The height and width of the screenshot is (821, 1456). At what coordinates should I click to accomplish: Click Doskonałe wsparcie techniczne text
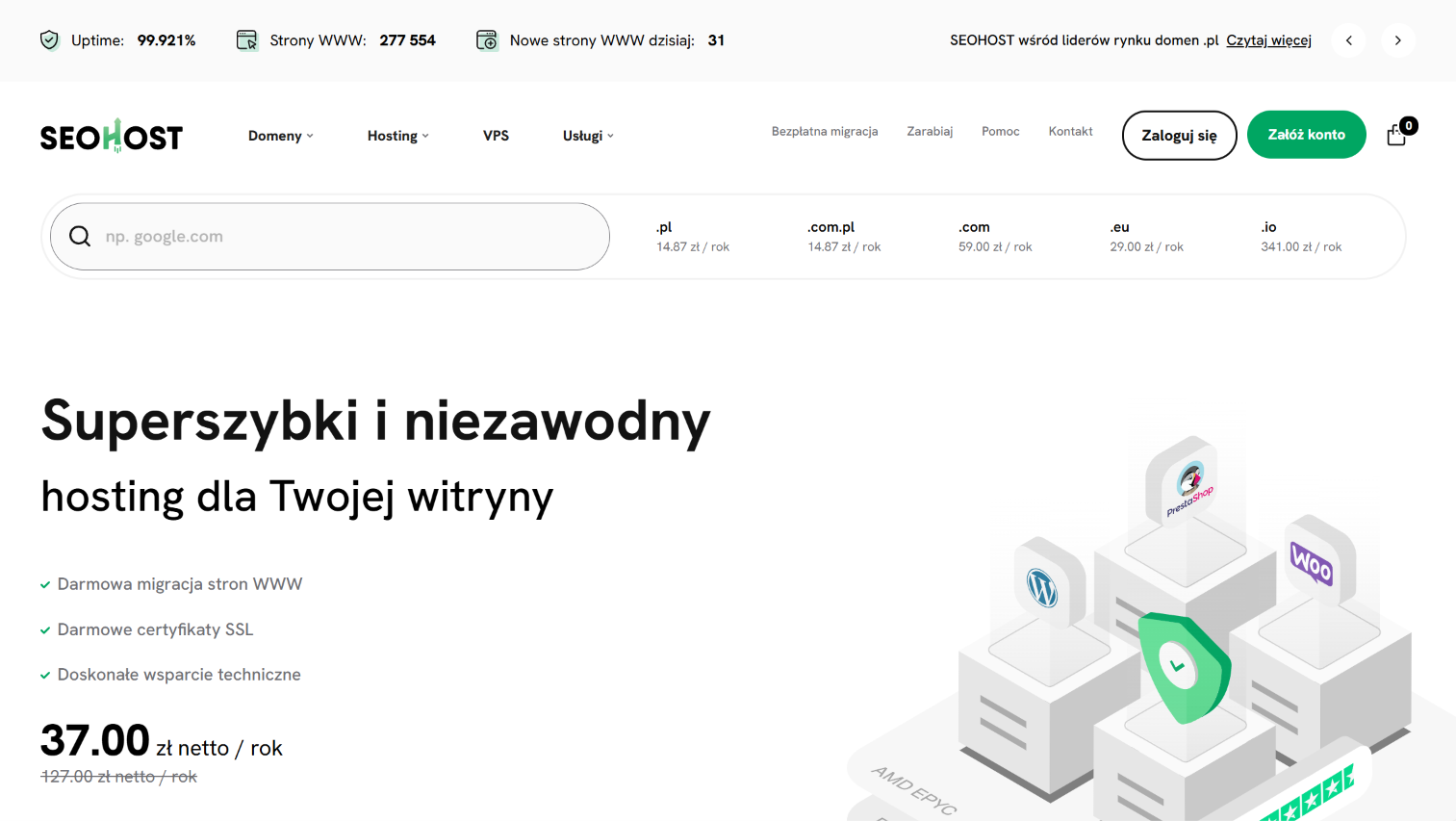tap(179, 675)
